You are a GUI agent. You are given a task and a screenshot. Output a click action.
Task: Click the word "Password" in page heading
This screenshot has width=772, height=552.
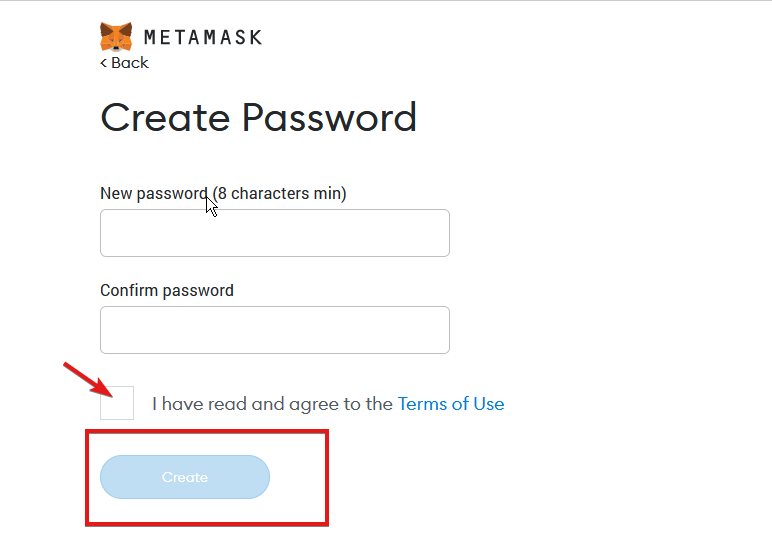[x=329, y=118]
